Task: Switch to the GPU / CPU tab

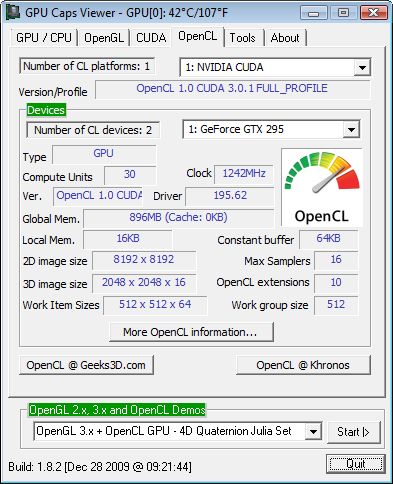Action: pyautogui.click(x=44, y=38)
